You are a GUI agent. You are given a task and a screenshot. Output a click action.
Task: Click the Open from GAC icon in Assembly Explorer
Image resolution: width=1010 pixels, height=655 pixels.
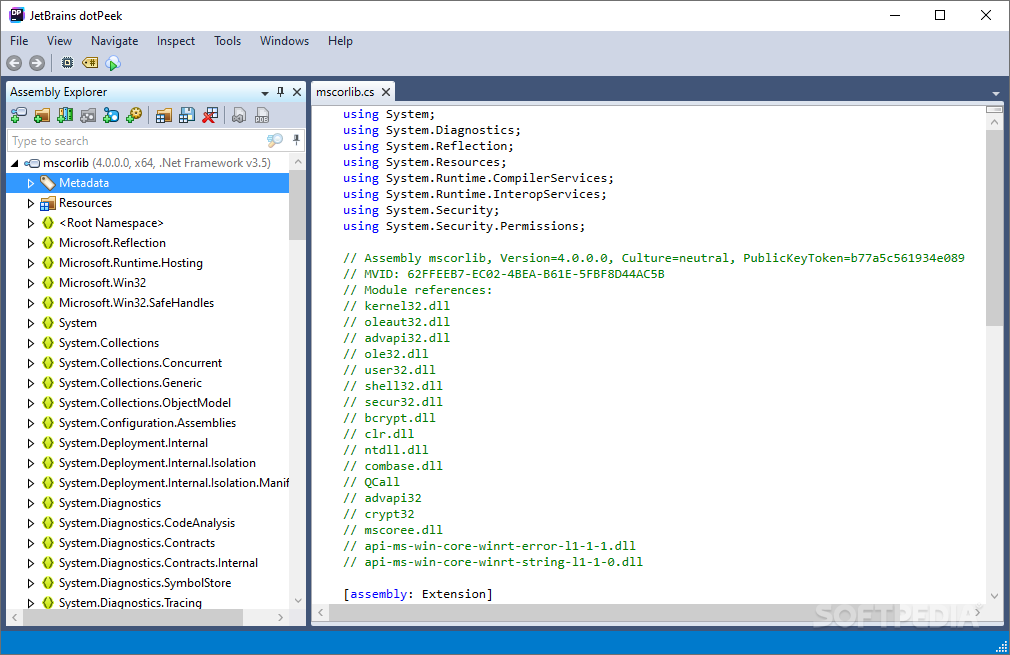coord(19,115)
